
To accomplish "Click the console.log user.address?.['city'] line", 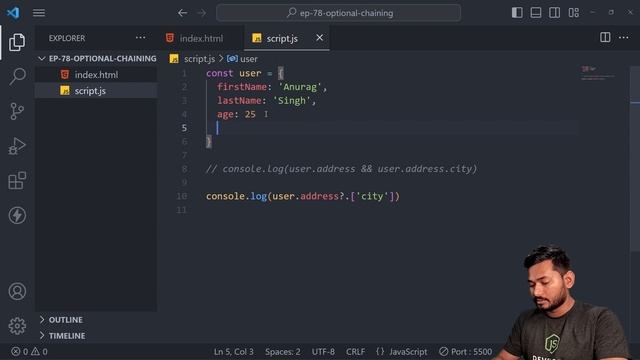I will (302, 196).
